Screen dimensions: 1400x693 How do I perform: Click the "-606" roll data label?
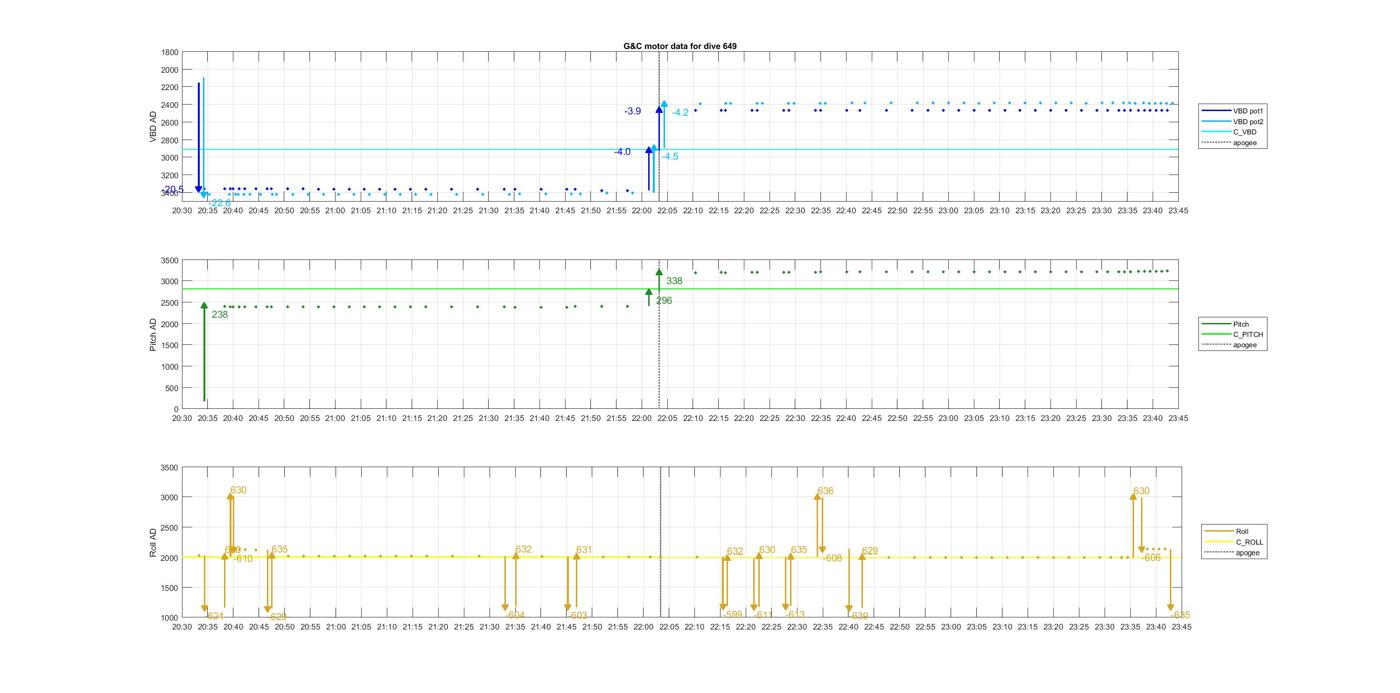(x=1151, y=558)
